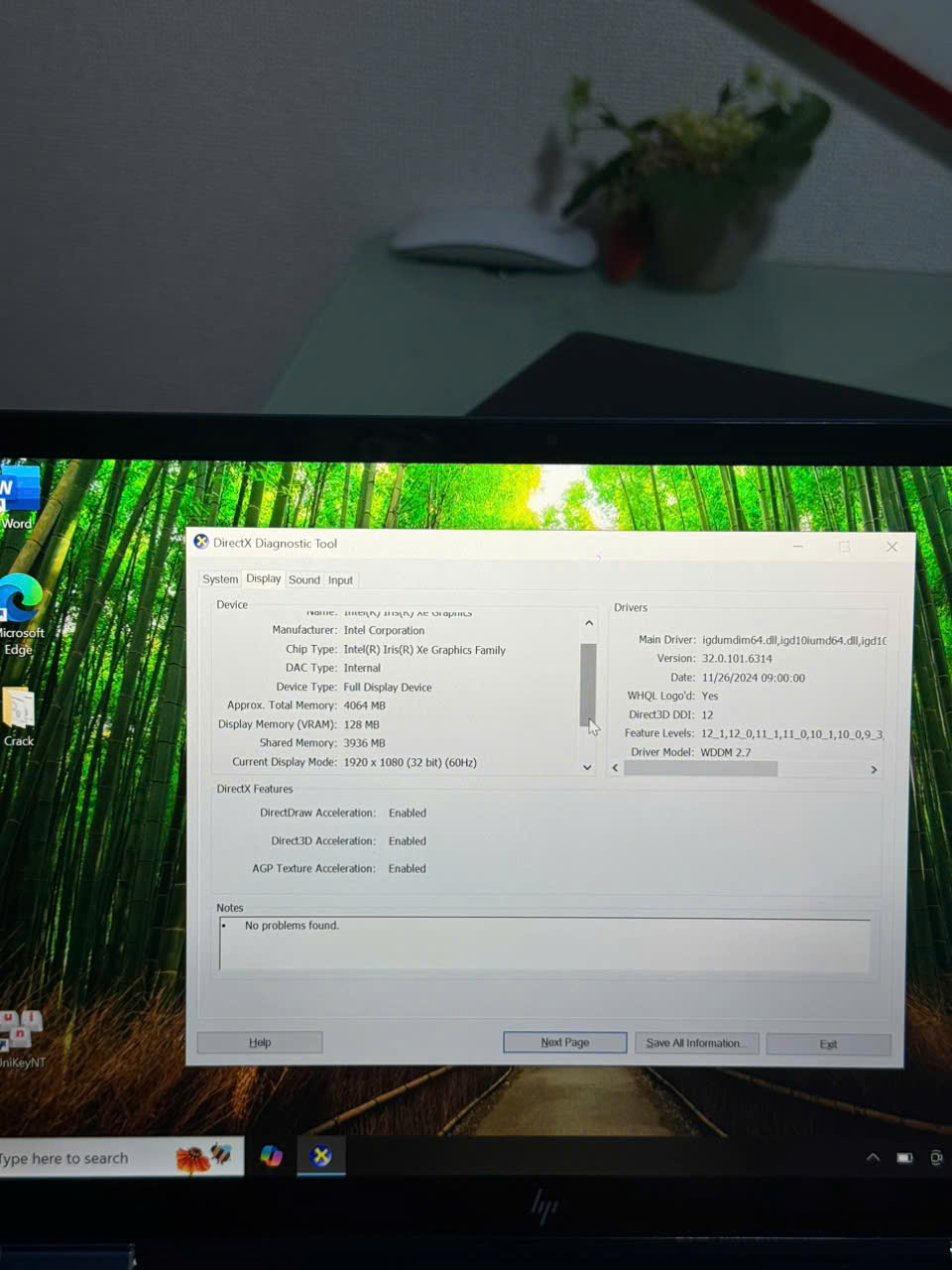Viewport: 952px width, 1270px height.
Task: Click the Next Page button
Action: point(565,1042)
